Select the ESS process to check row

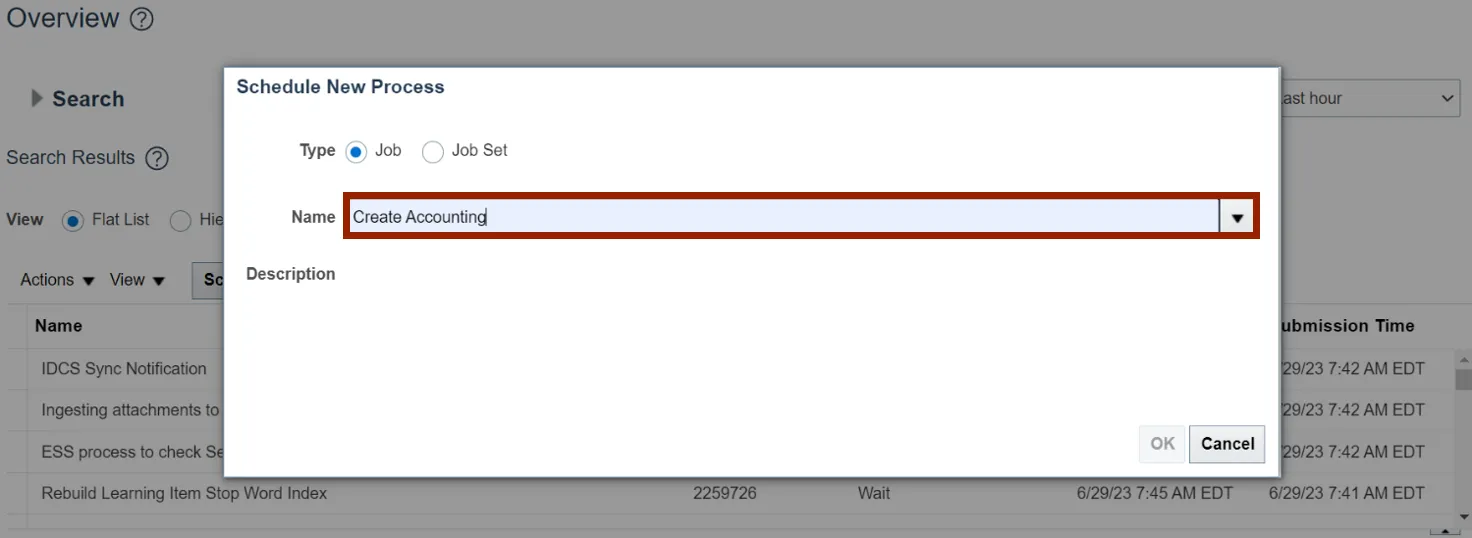click(132, 452)
